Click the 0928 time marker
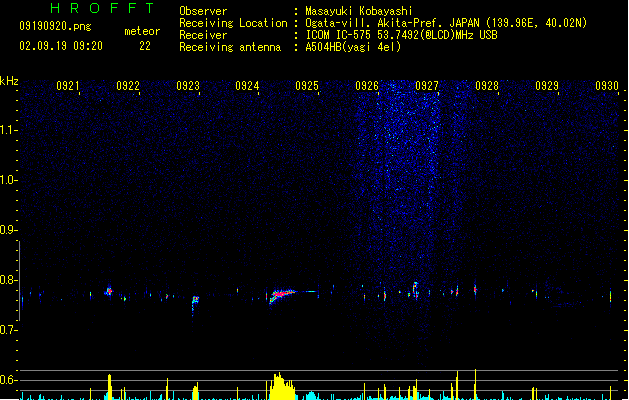The height and width of the screenshot is (400, 629). (x=487, y=86)
